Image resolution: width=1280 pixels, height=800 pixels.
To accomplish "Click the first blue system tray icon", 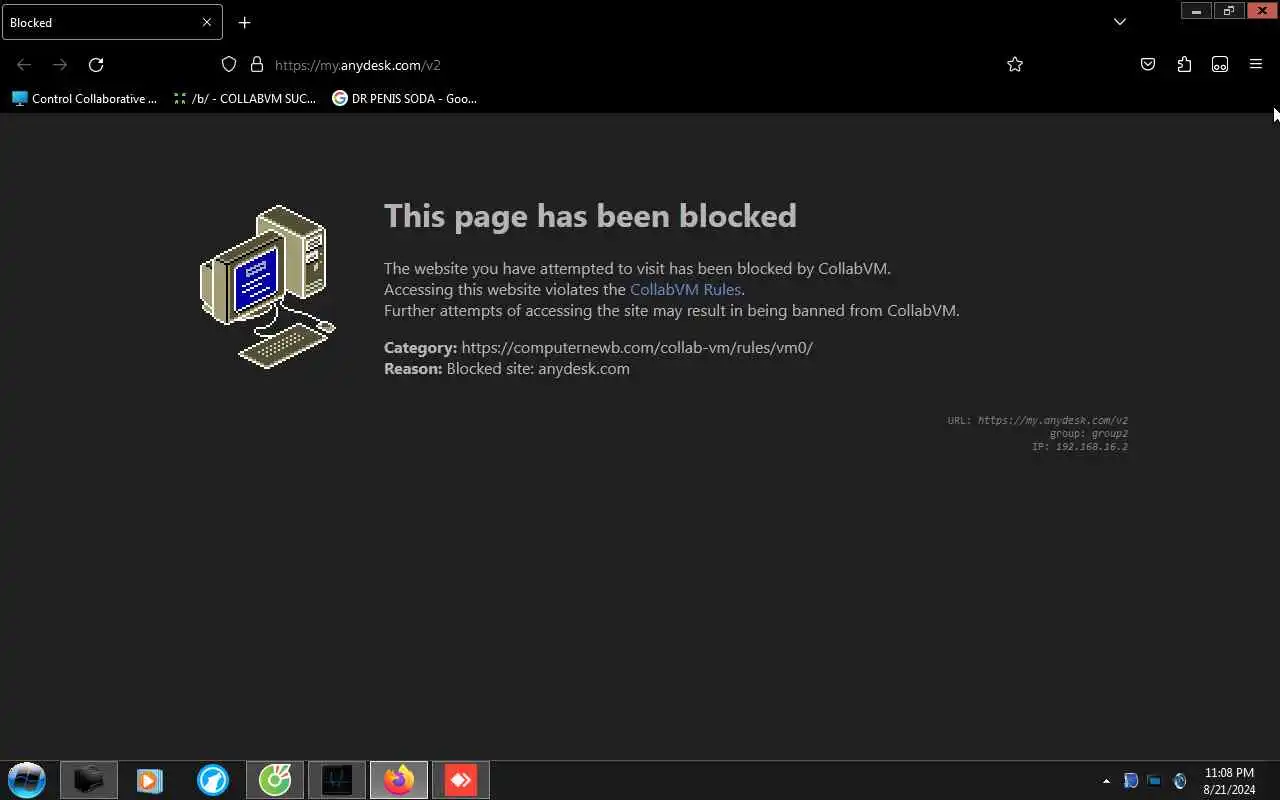I will [x=1131, y=781].
